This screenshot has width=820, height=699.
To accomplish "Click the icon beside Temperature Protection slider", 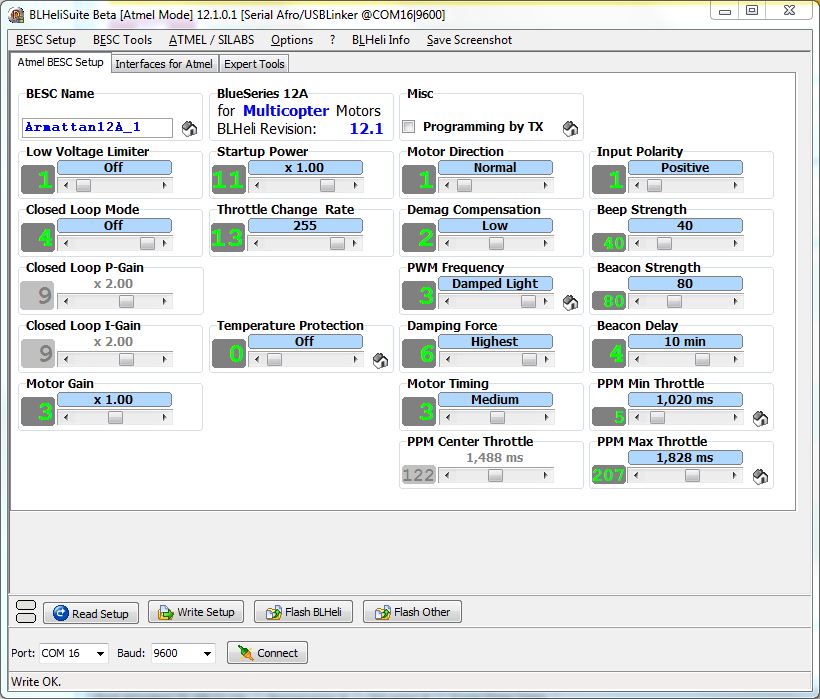I will 380,361.
